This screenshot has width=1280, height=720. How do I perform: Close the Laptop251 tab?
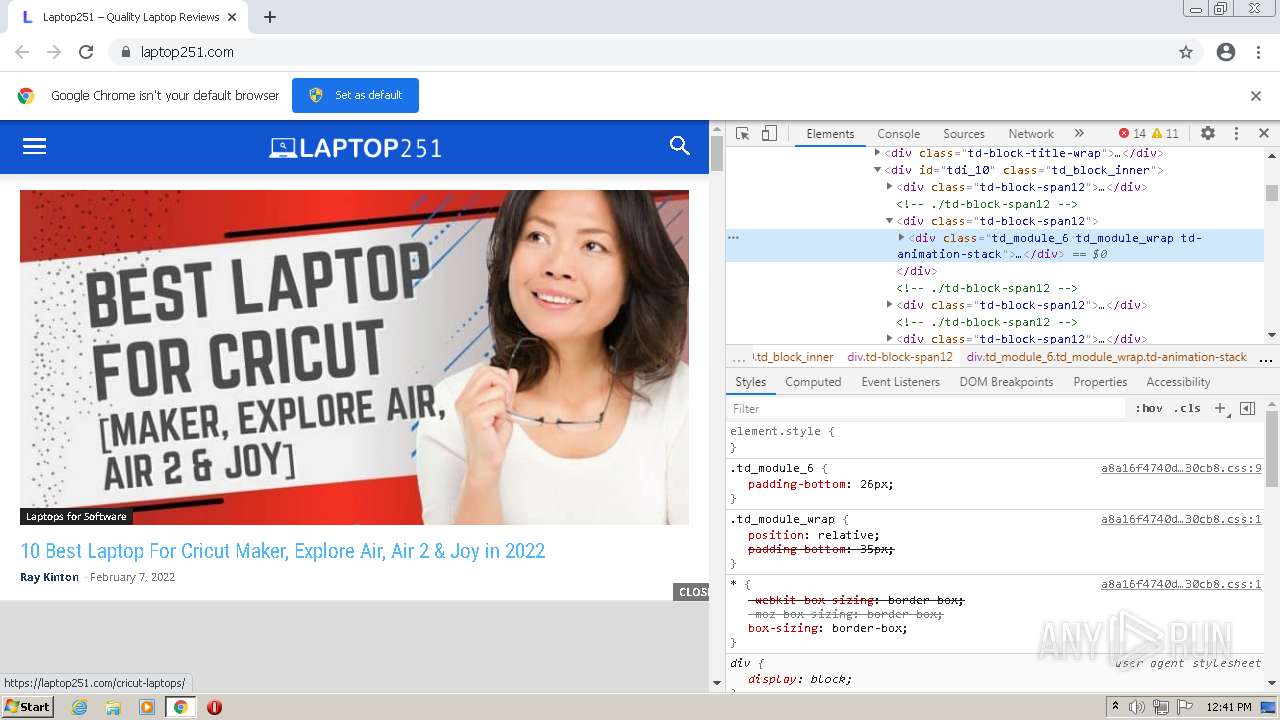click(x=232, y=17)
